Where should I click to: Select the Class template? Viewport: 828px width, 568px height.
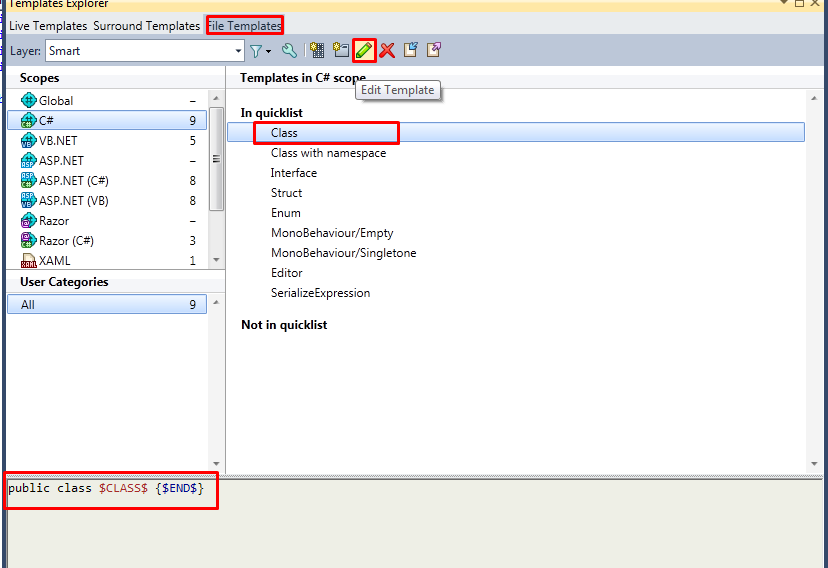[516, 132]
